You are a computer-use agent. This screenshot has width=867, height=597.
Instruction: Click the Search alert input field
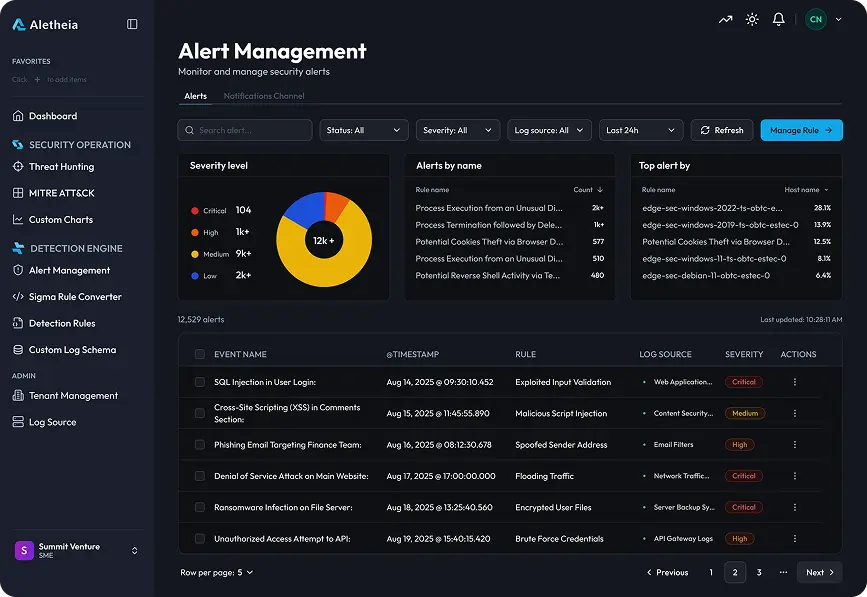tap(245, 130)
